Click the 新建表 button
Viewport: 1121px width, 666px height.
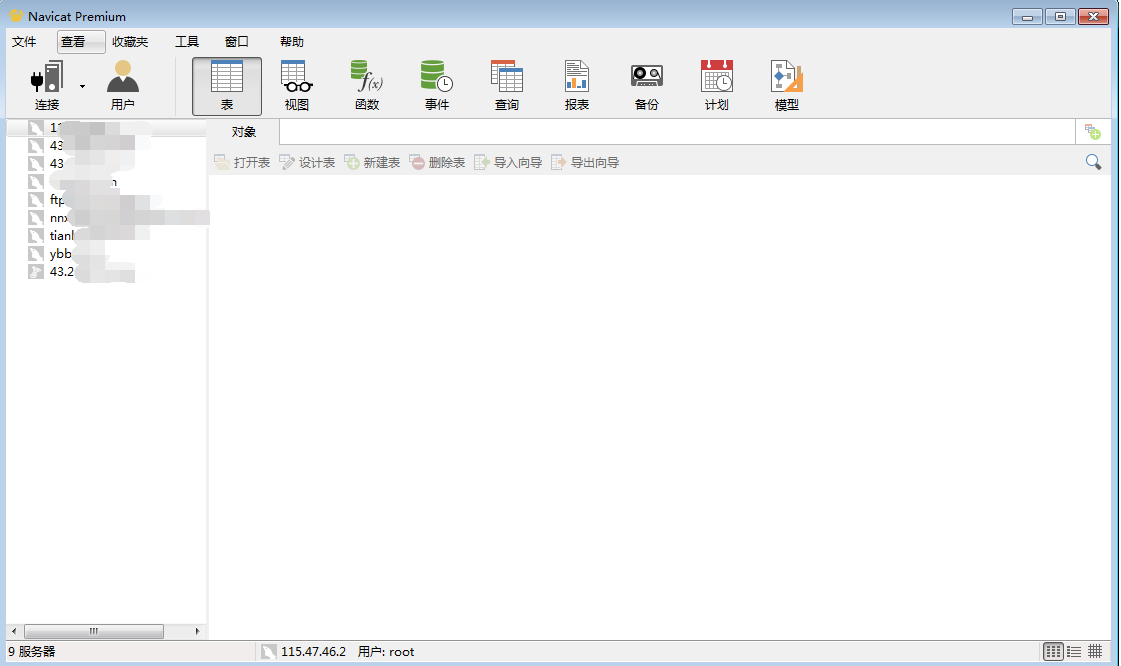[x=372, y=162]
